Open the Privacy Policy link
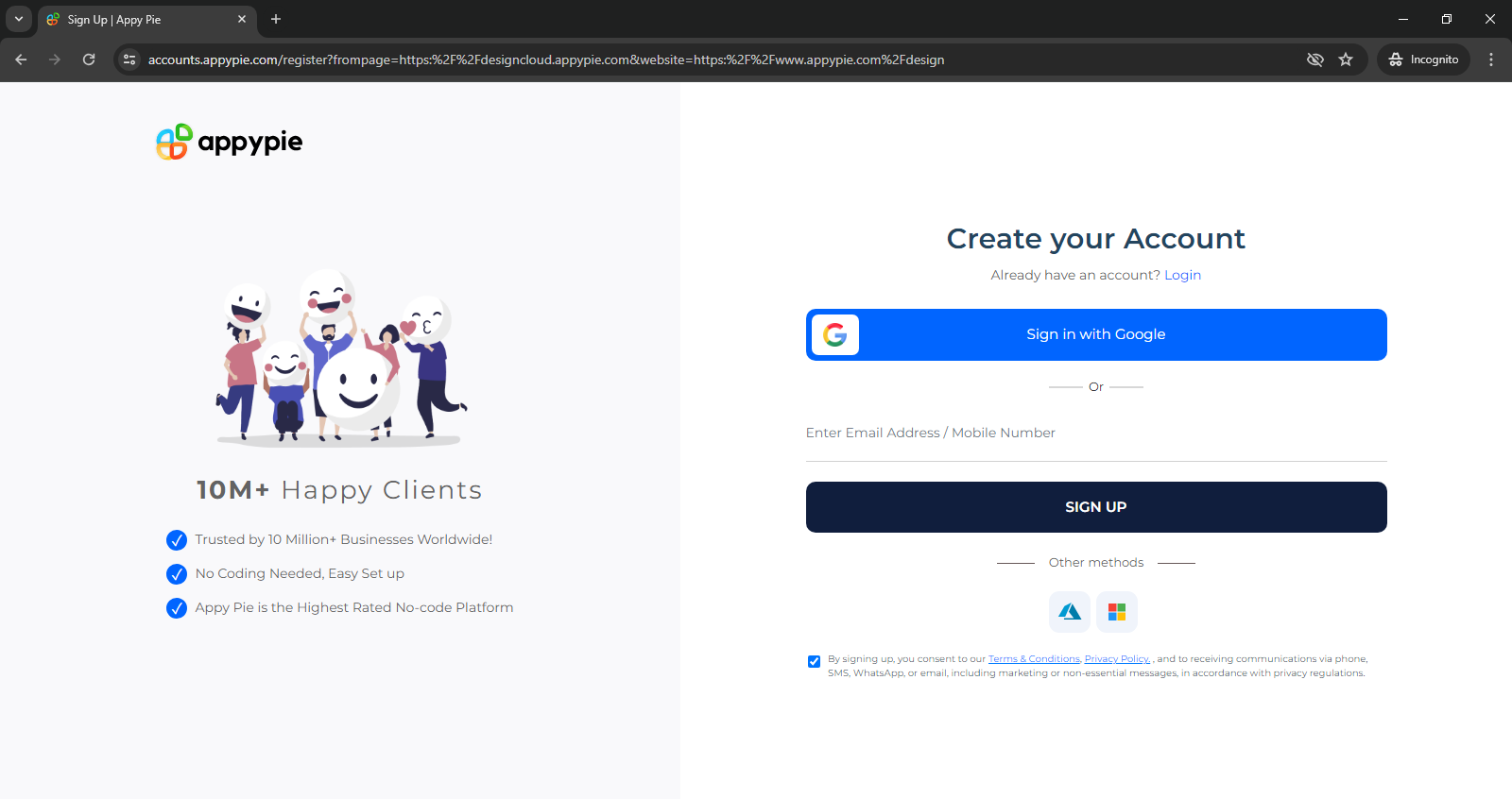 coord(1117,659)
